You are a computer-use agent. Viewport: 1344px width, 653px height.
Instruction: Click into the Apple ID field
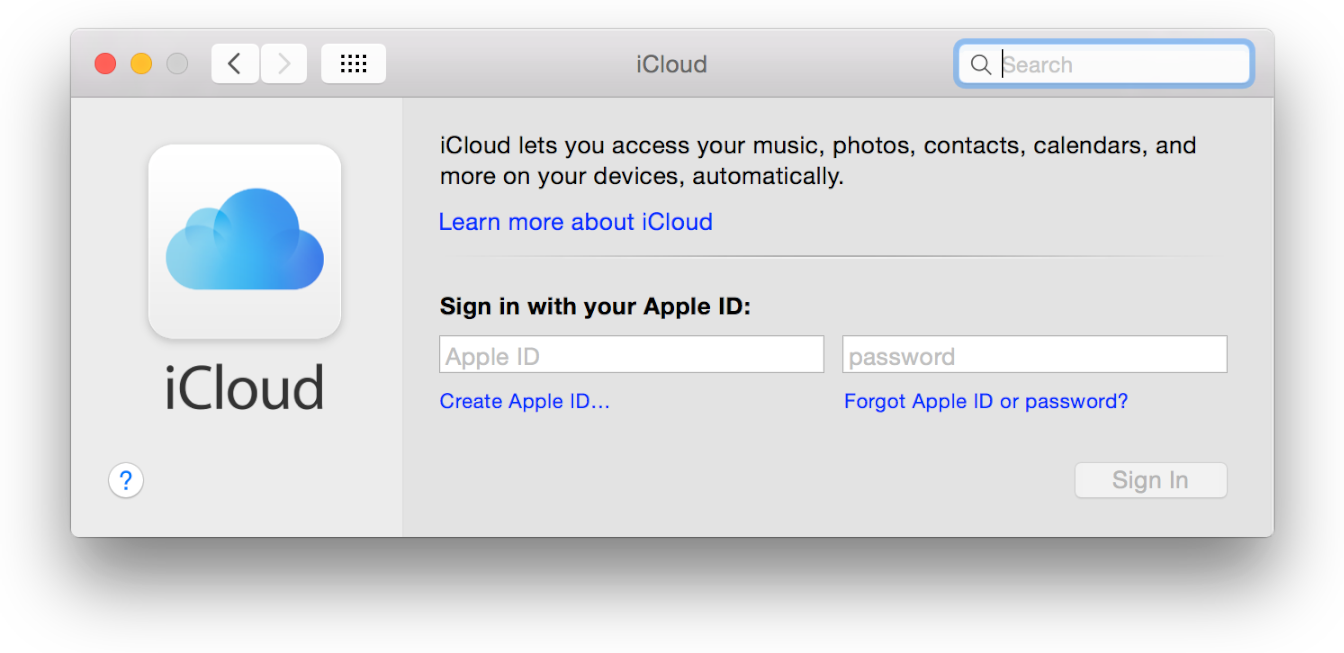point(631,355)
